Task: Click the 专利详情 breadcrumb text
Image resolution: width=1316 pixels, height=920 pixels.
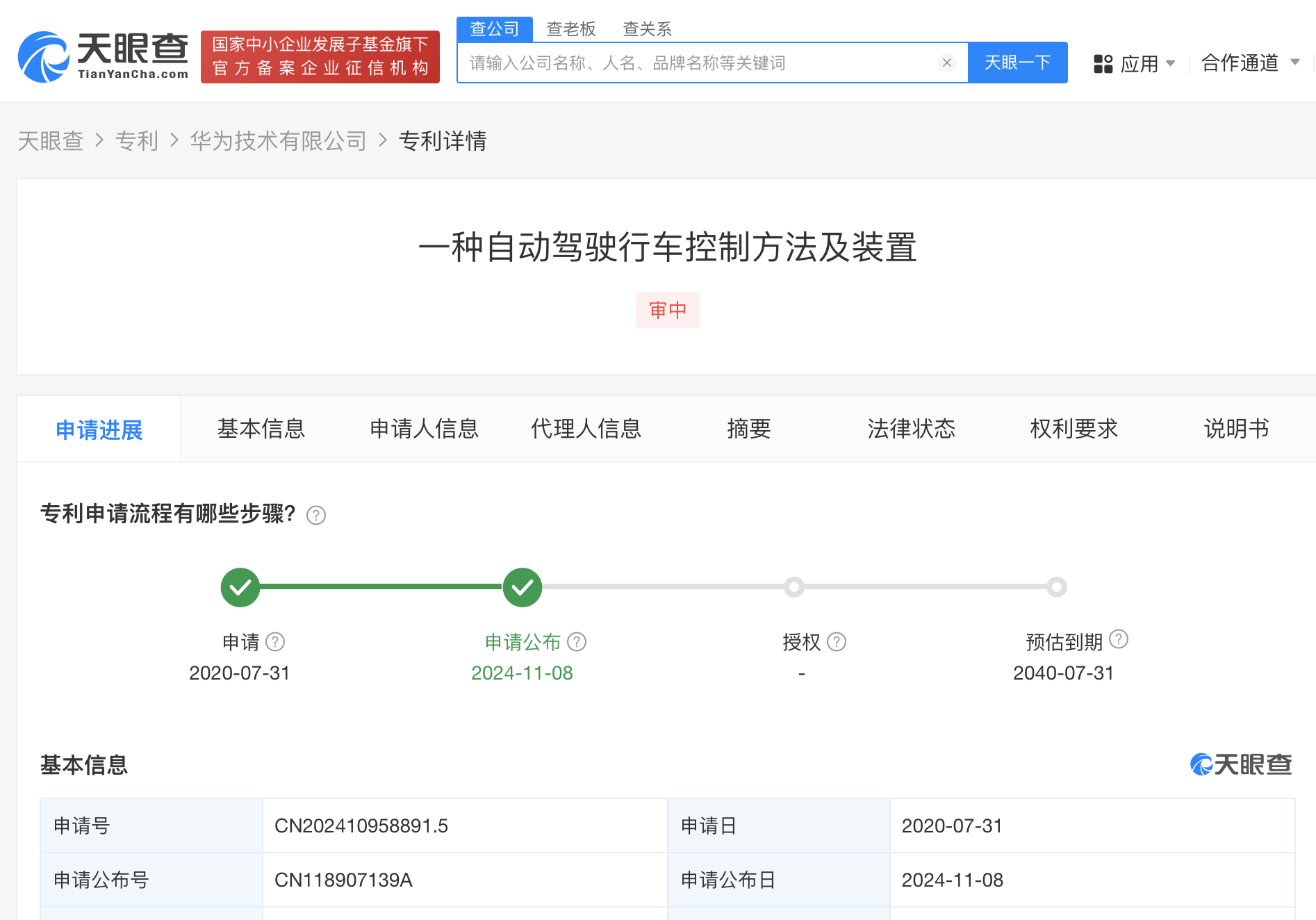Action: (443, 141)
